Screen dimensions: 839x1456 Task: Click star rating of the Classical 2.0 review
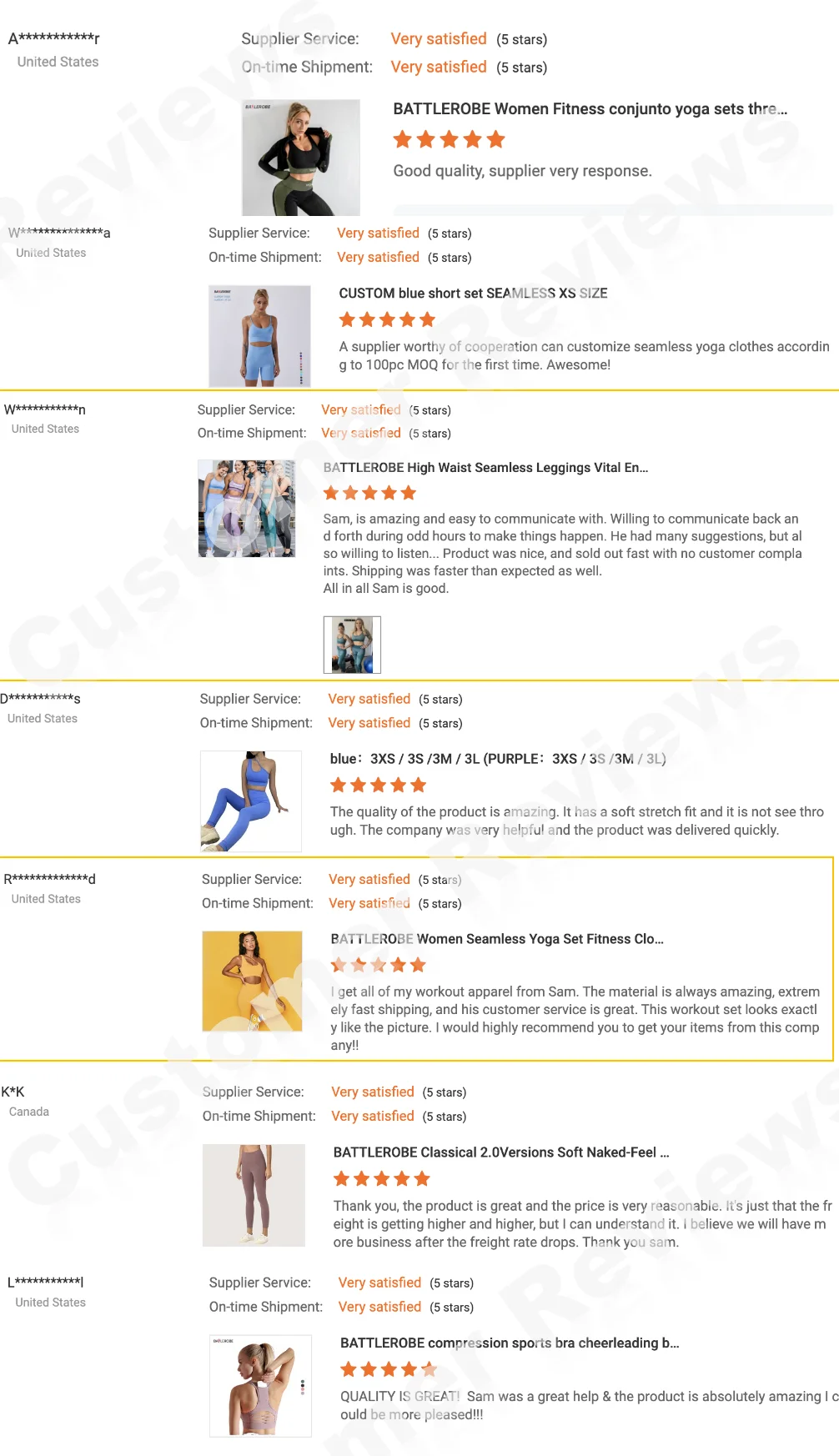pos(382,1178)
